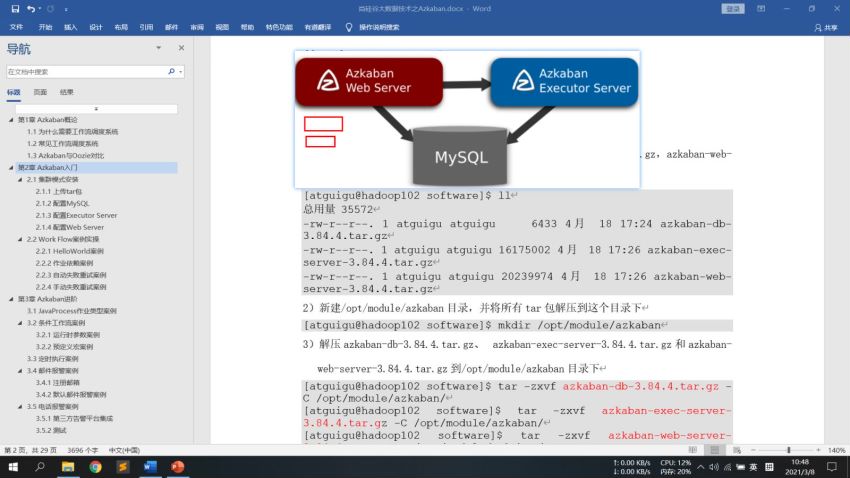Click the Azkaban architecture diagram image

(x=467, y=119)
